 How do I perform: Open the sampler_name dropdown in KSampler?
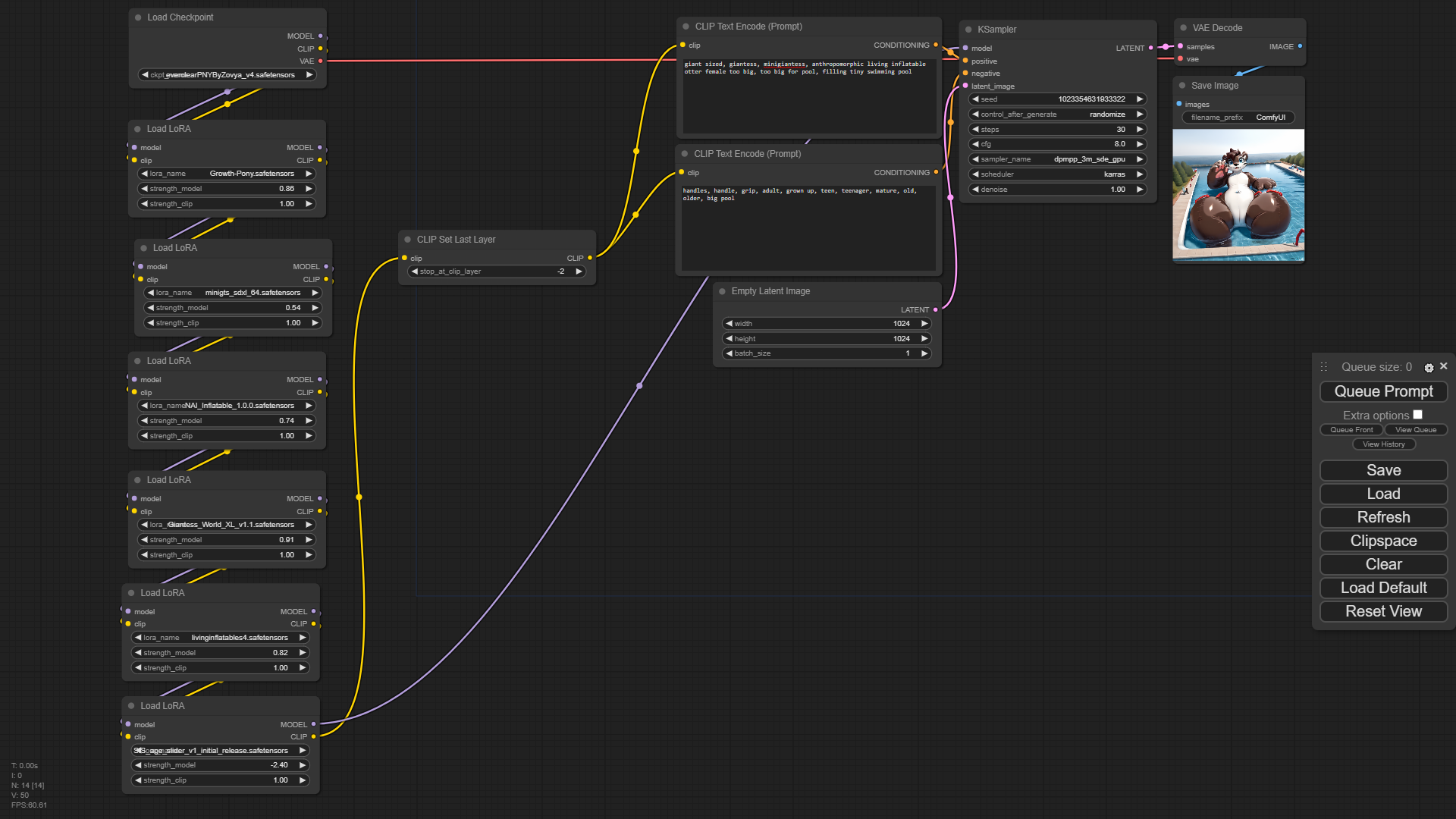click(1057, 159)
